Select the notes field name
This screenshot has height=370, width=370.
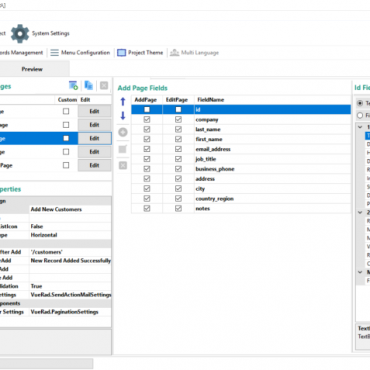coord(203,209)
